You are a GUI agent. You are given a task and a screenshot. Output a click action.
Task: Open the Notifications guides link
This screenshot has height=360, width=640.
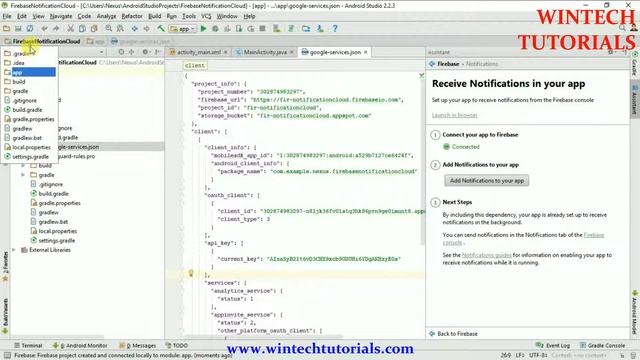(x=486, y=255)
